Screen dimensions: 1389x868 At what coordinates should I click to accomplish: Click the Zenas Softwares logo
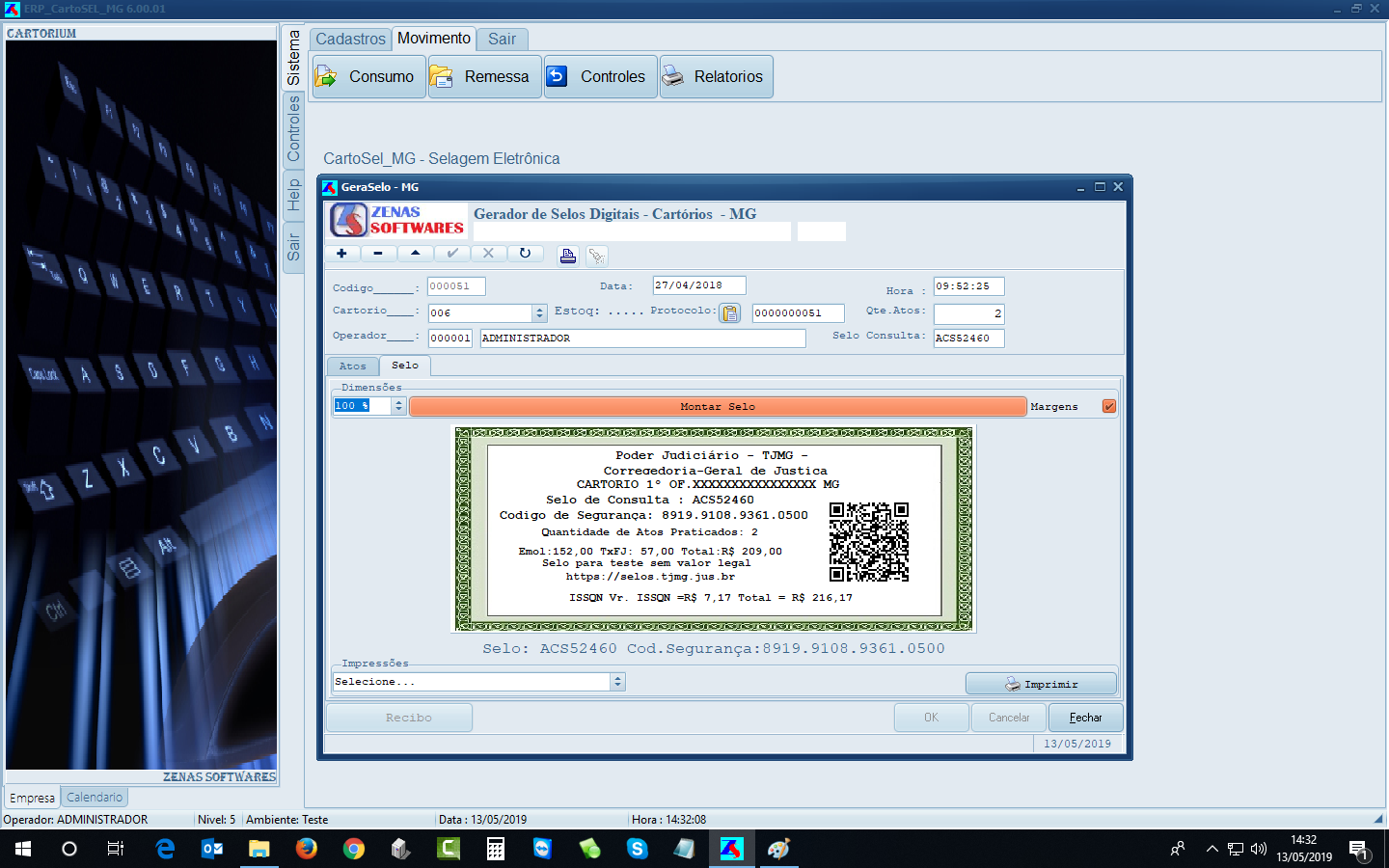pyautogui.click(x=397, y=220)
